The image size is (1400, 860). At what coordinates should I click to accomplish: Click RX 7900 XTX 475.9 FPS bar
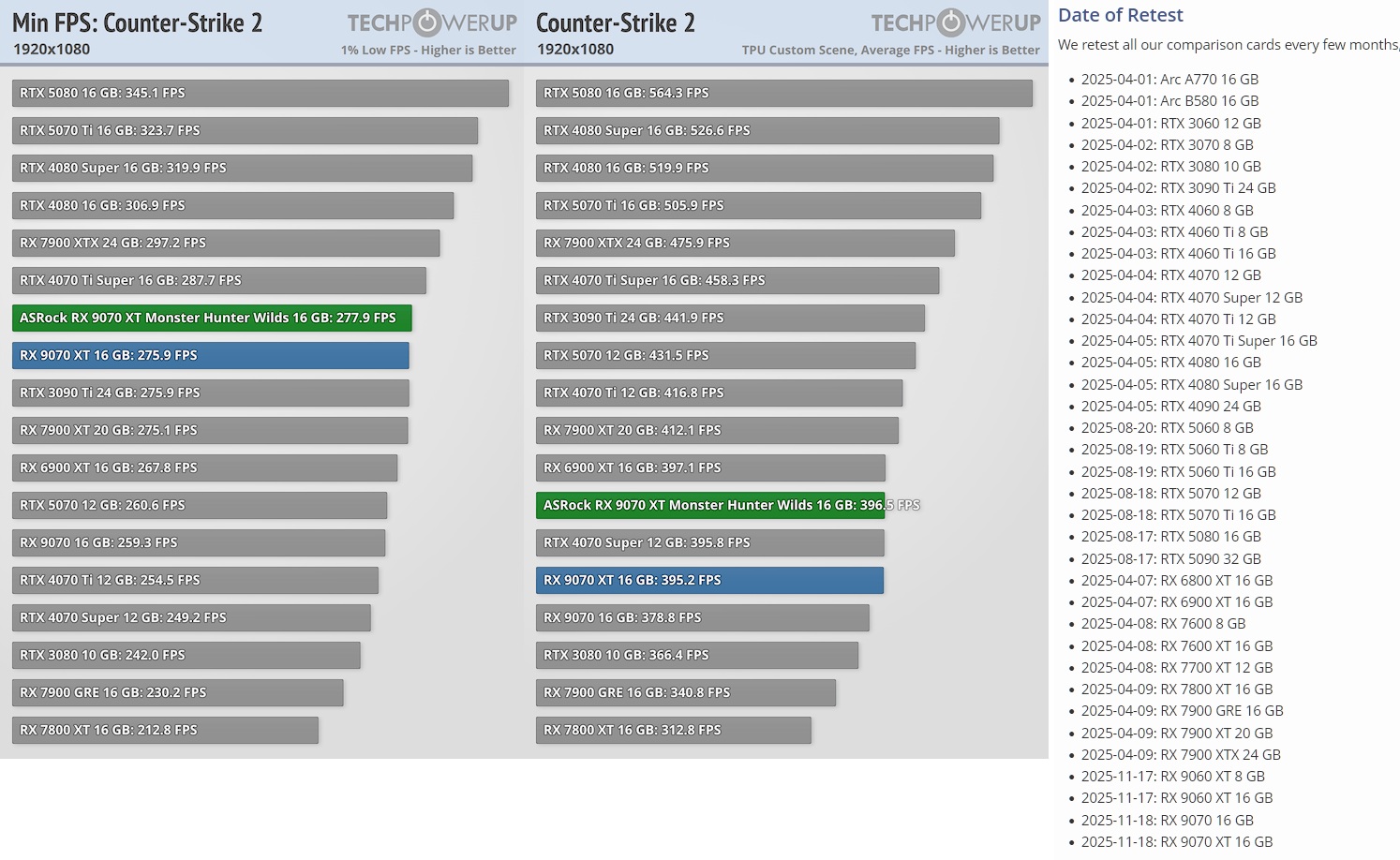point(745,243)
